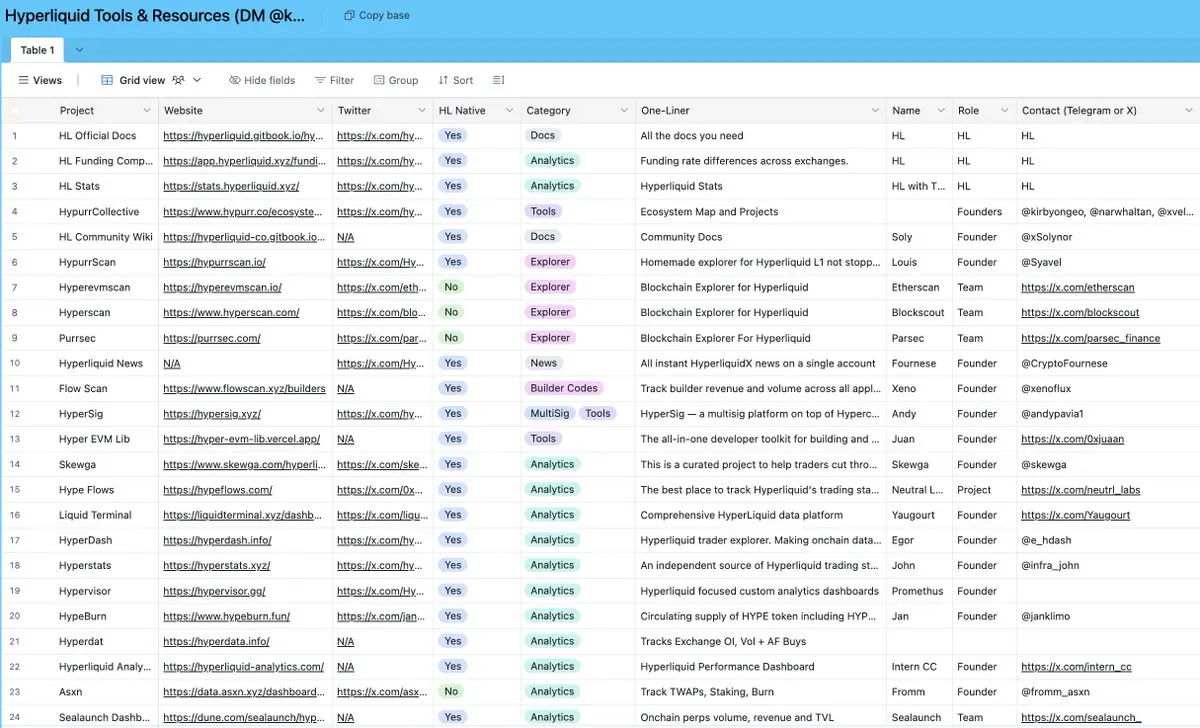This screenshot has width=1200, height=728.
Task: Open the x.com/intern_cc contact link
Action: (1077, 666)
